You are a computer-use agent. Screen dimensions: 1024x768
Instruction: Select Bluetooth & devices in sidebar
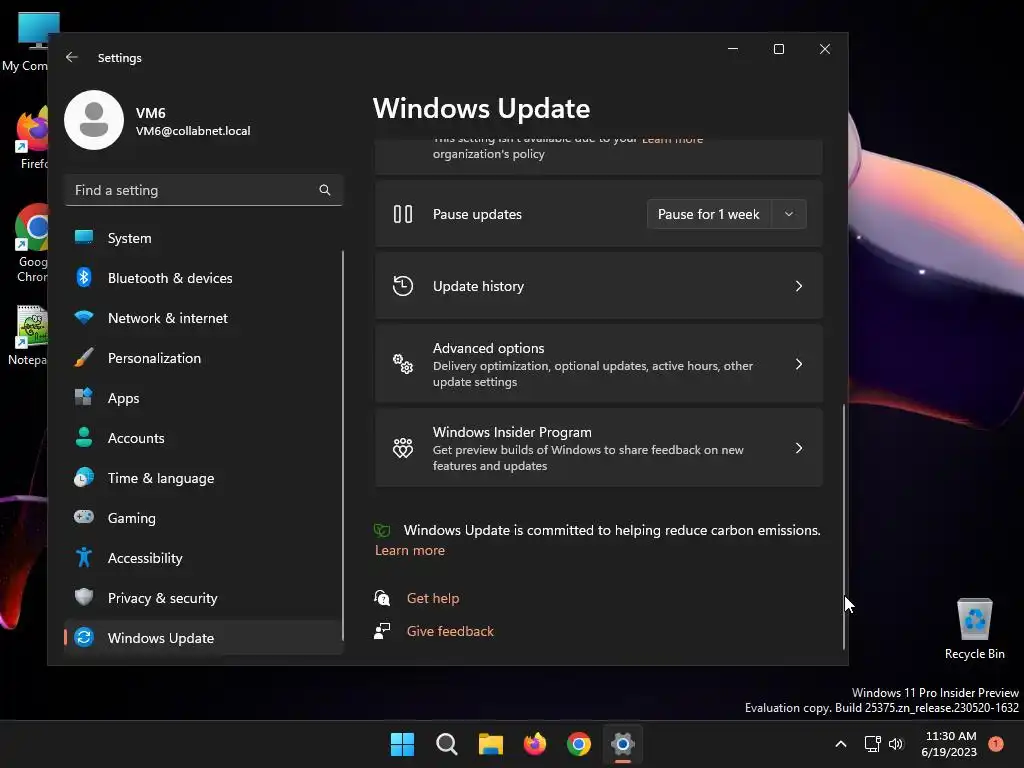pyautogui.click(x=204, y=278)
